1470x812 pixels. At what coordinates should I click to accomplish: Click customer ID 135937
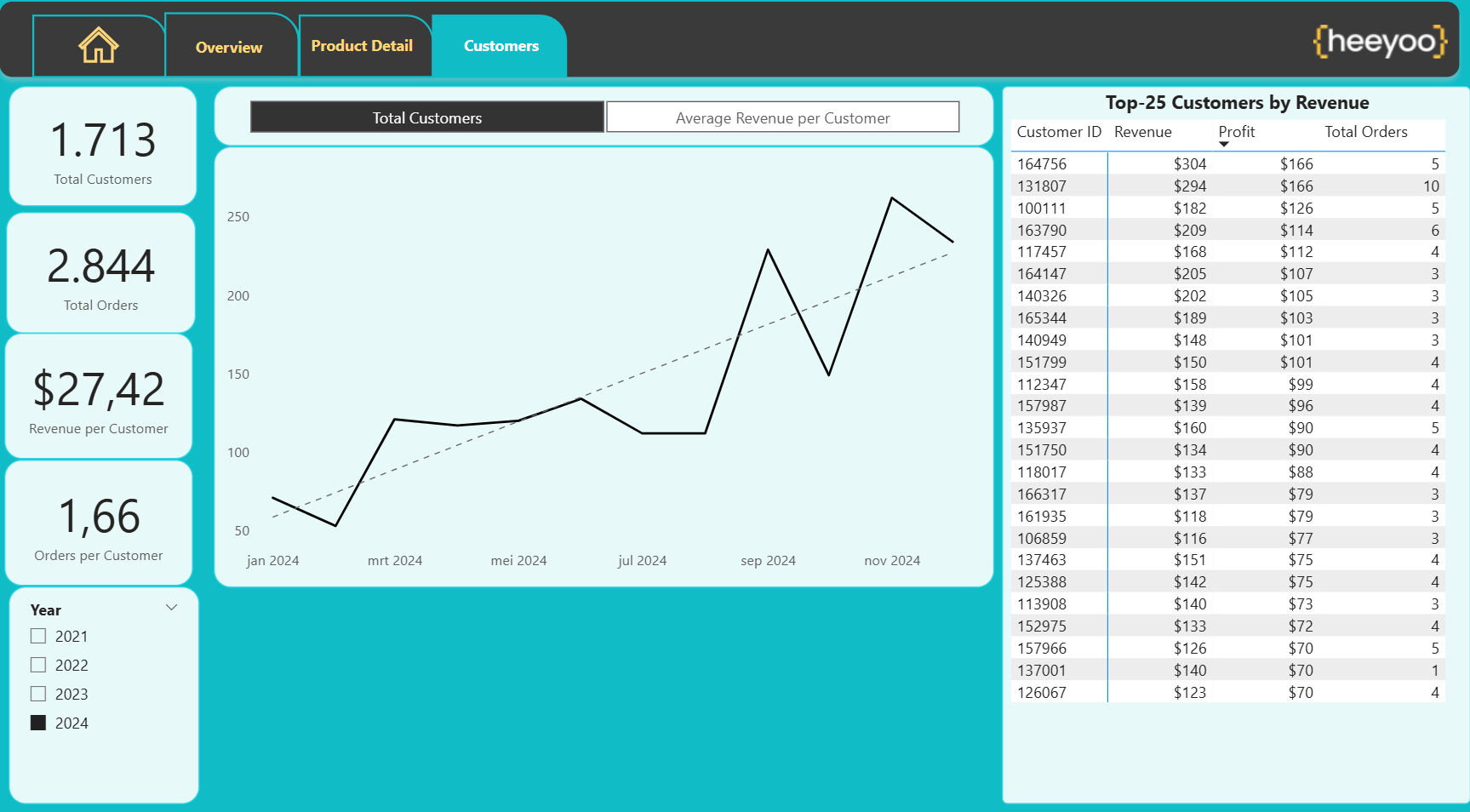click(1041, 428)
